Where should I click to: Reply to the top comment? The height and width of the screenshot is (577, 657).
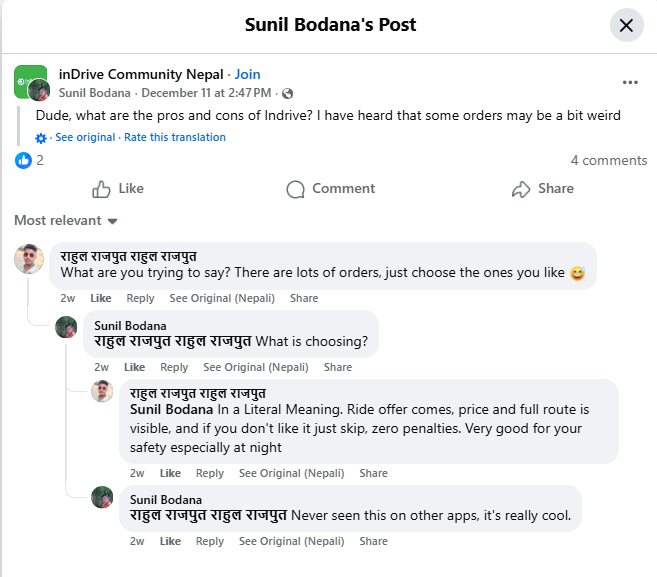pos(140,298)
